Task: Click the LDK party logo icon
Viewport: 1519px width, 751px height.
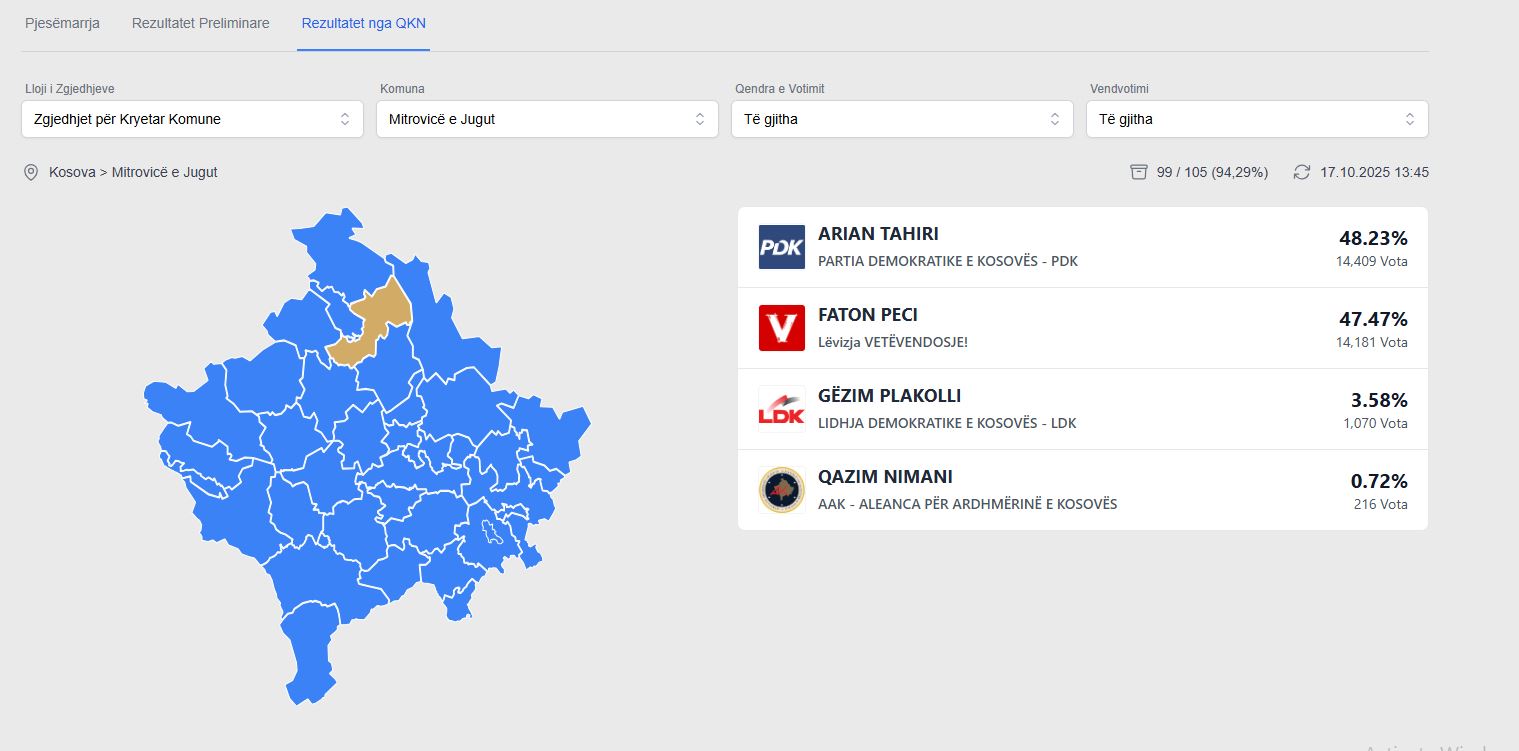Action: (x=781, y=409)
